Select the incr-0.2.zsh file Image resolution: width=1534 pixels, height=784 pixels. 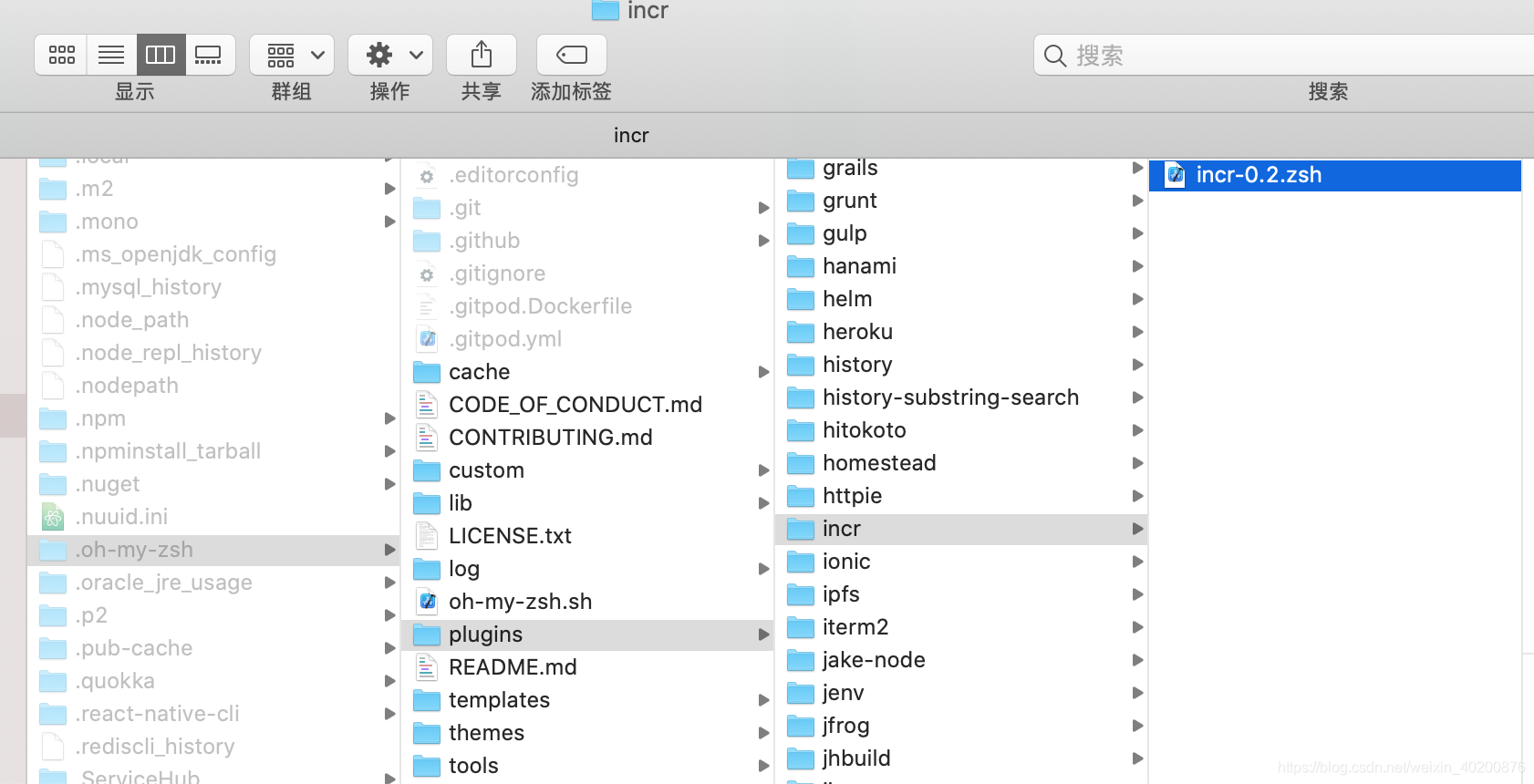pos(1335,175)
